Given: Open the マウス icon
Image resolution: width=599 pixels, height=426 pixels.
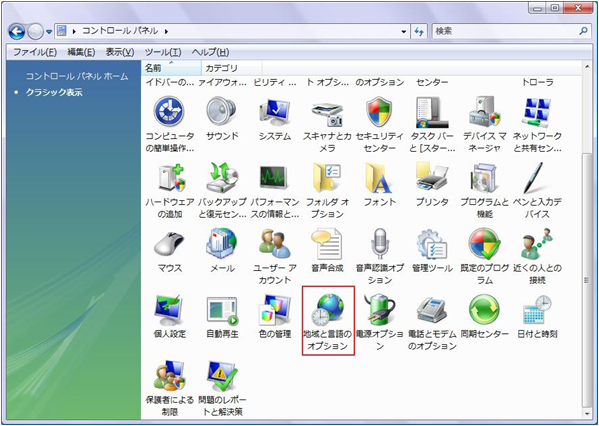Looking at the screenshot, I should (169, 245).
